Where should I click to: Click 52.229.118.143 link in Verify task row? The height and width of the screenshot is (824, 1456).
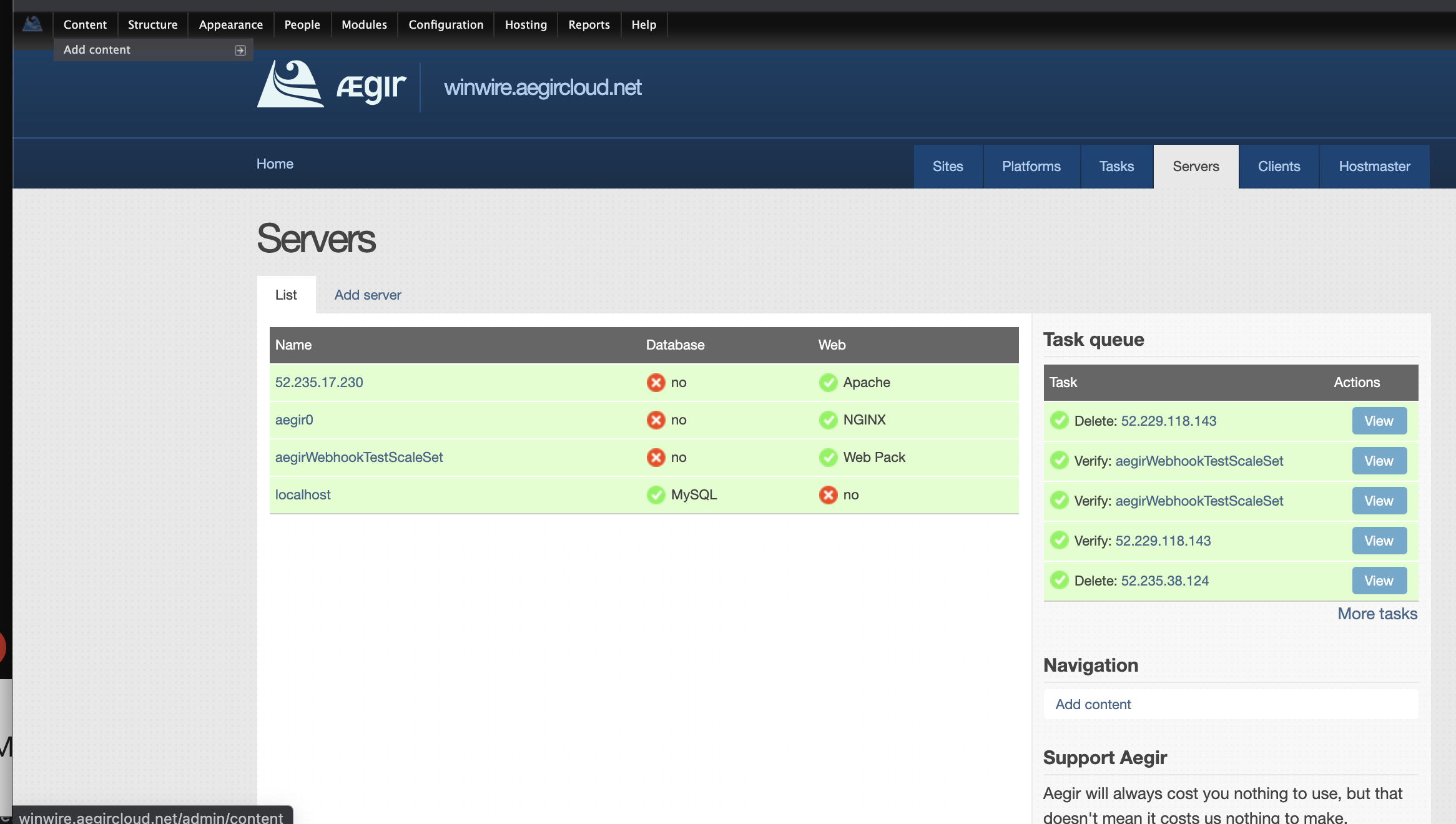tap(1163, 541)
